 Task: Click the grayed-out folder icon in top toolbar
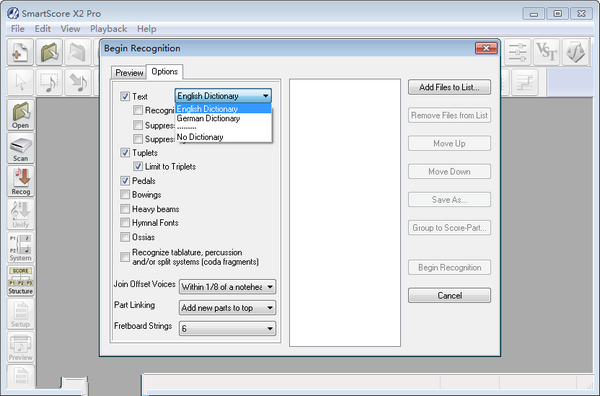click(78, 52)
